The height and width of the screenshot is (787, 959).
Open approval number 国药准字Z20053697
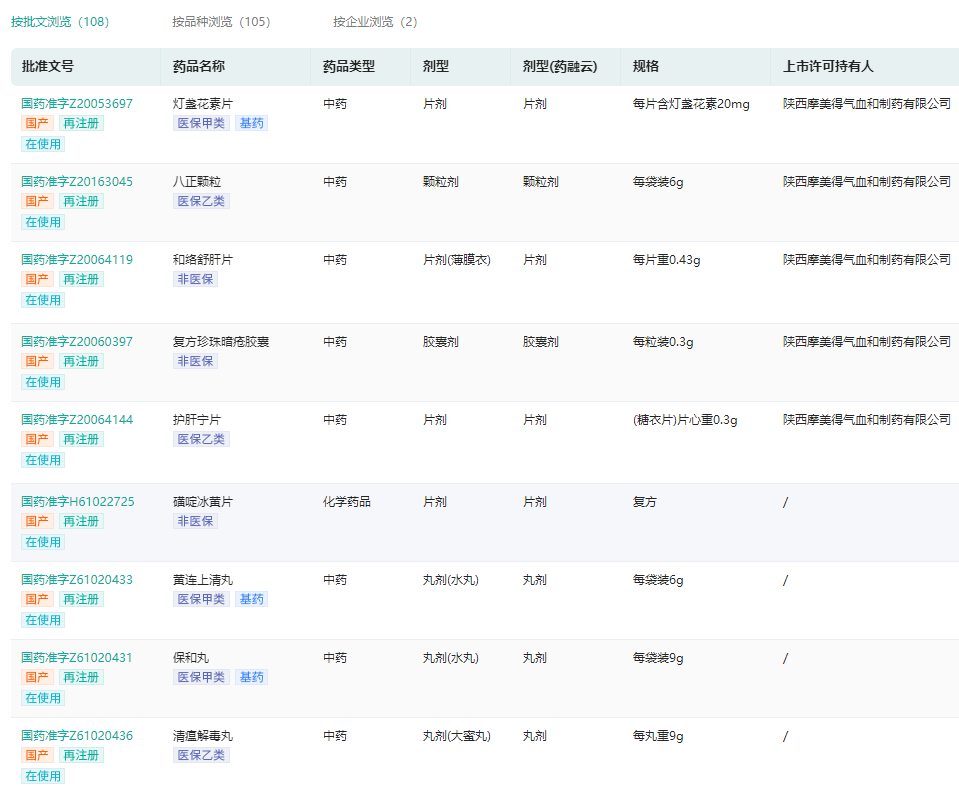click(x=77, y=104)
